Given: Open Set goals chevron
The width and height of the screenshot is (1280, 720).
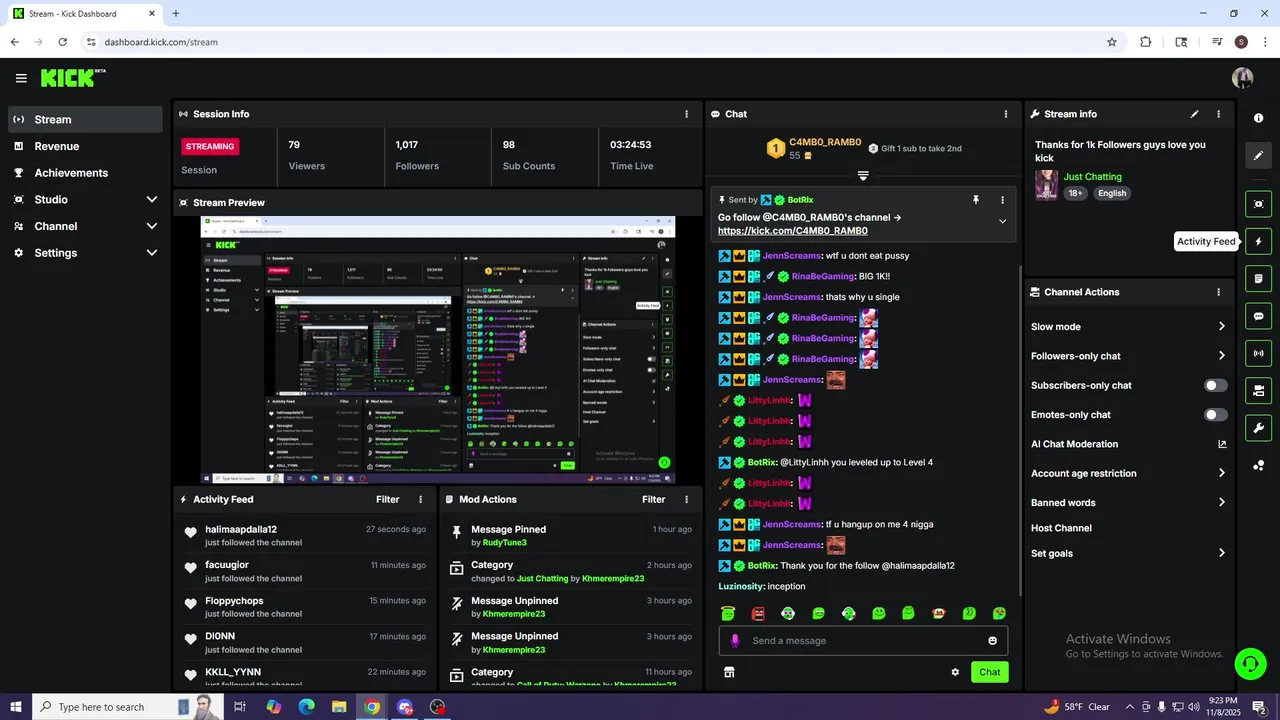Looking at the screenshot, I should pyautogui.click(x=1222, y=553).
